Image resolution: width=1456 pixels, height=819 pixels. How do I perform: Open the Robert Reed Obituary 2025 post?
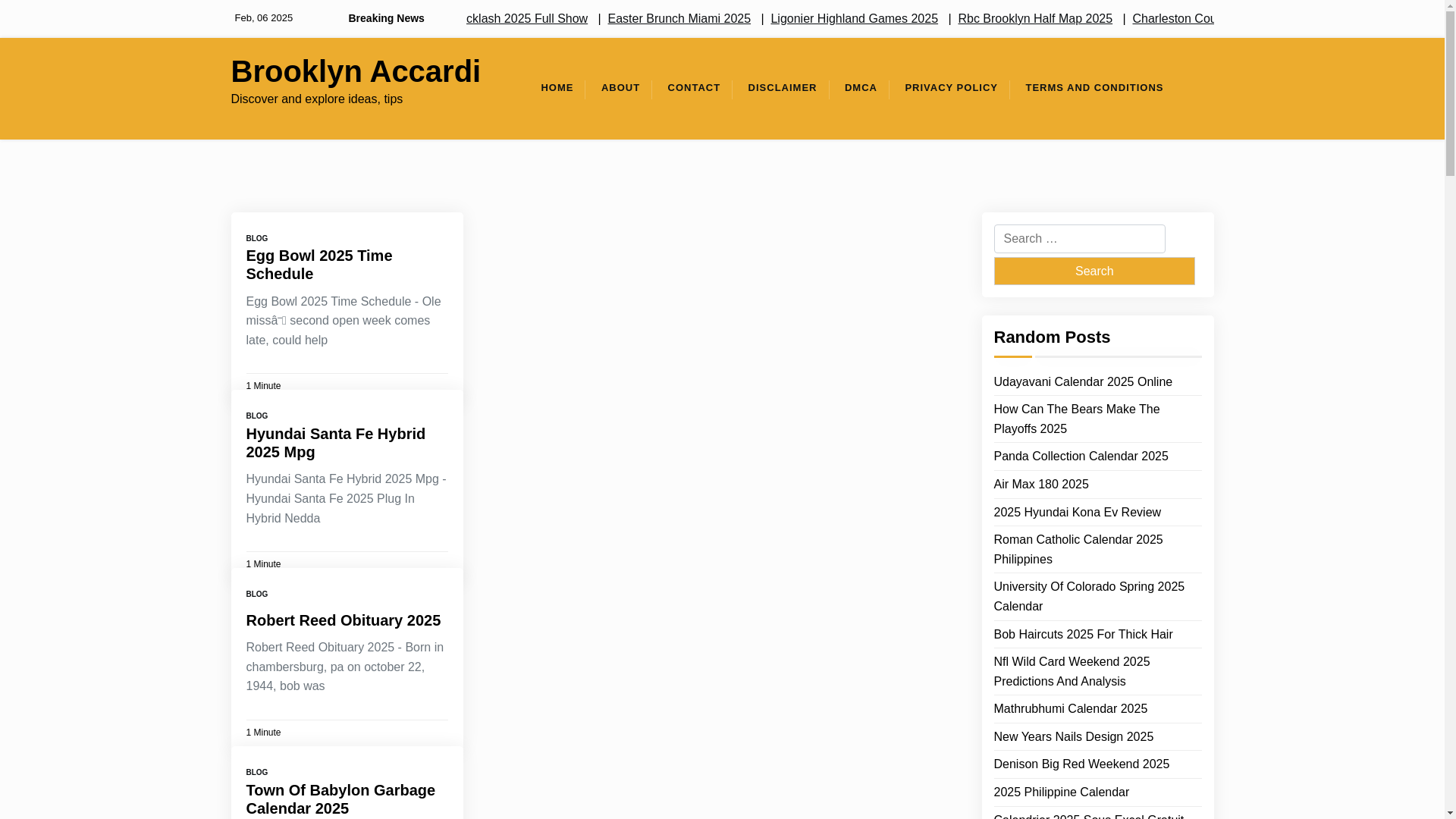(343, 620)
